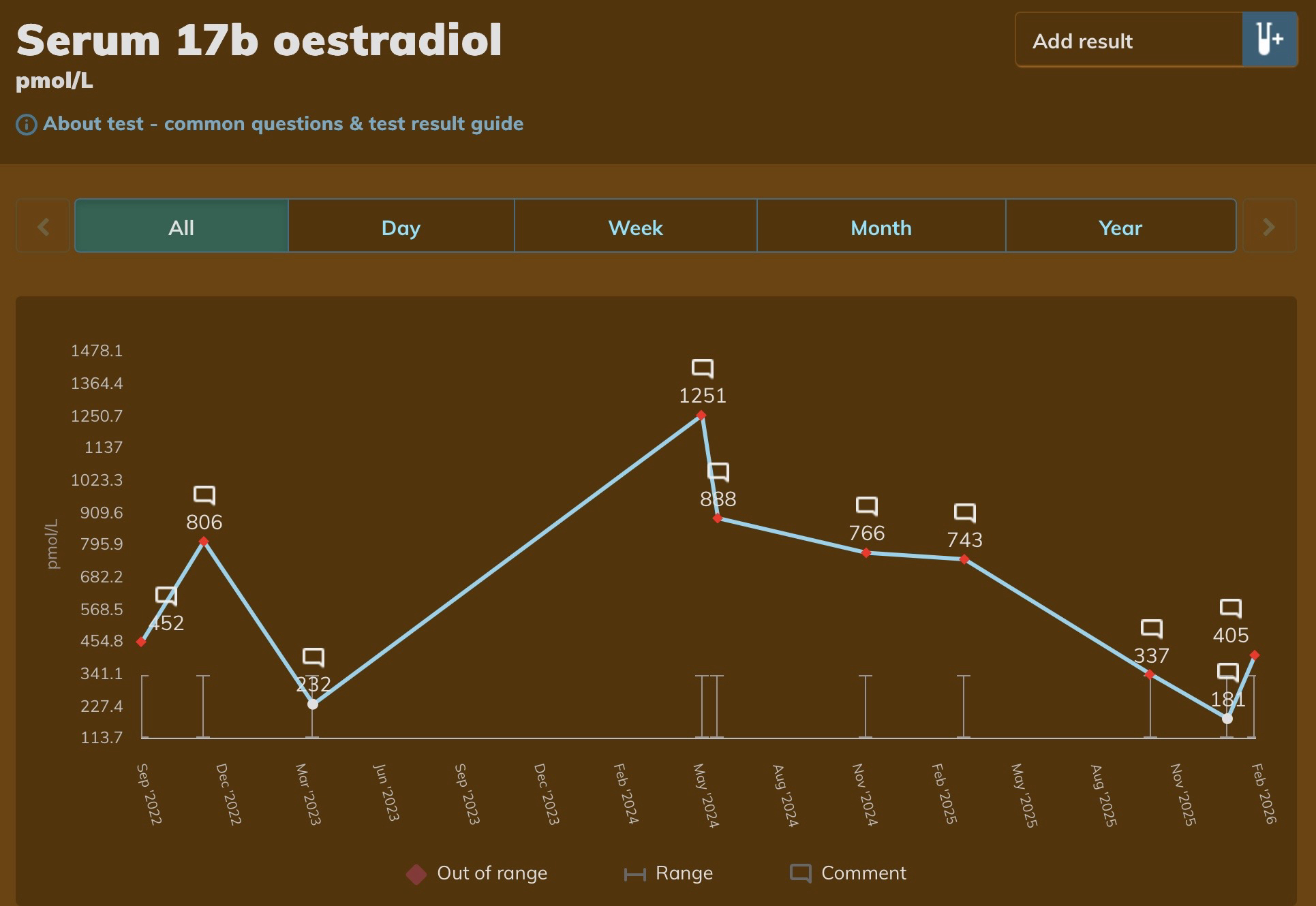Open the comment icon above 1251 result
1316x906 pixels.
click(703, 369)
